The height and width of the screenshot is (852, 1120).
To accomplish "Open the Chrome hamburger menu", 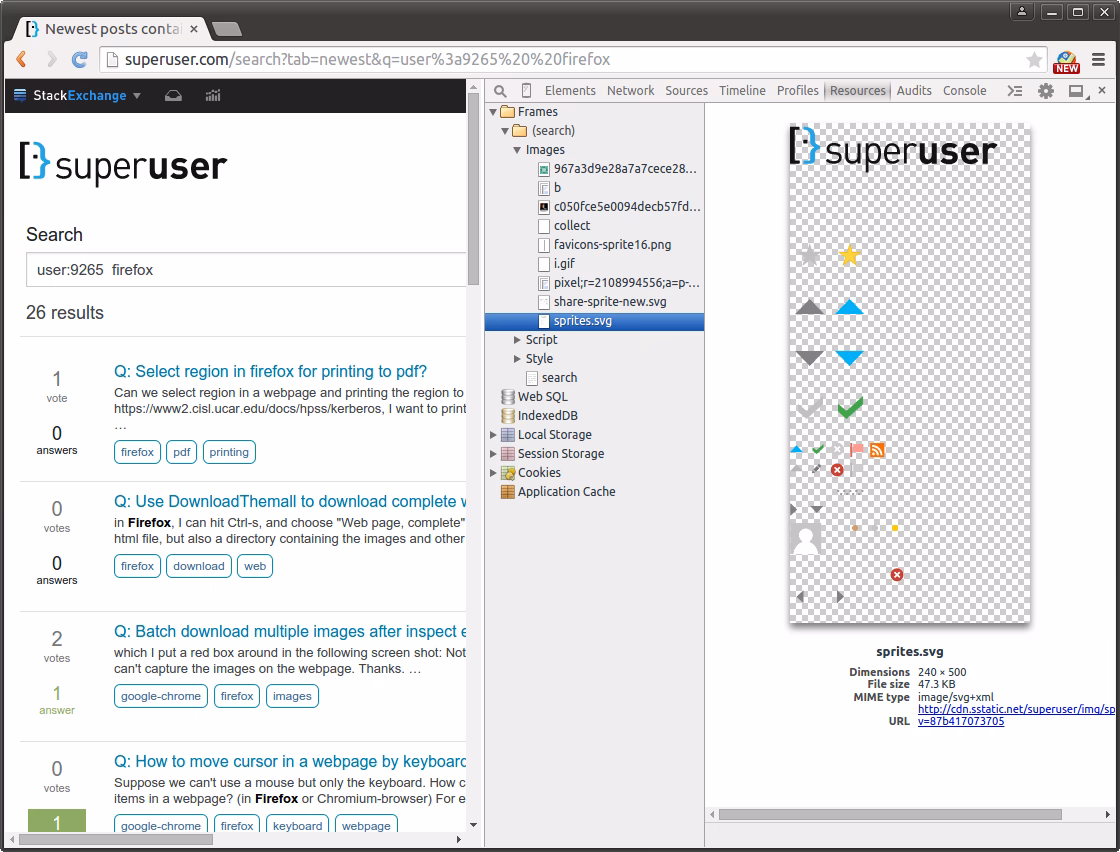I will 1099,60.
